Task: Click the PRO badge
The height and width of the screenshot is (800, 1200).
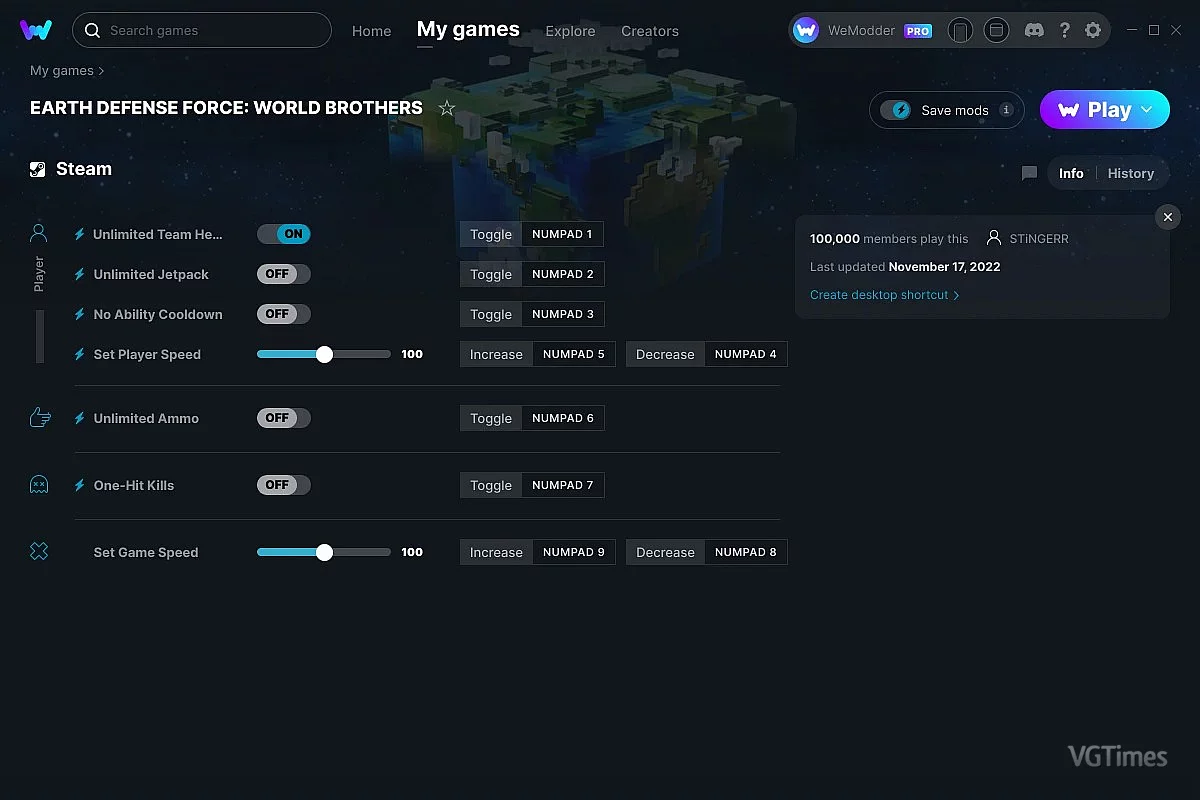Action: pyautogui.click(x=918, y=31)
